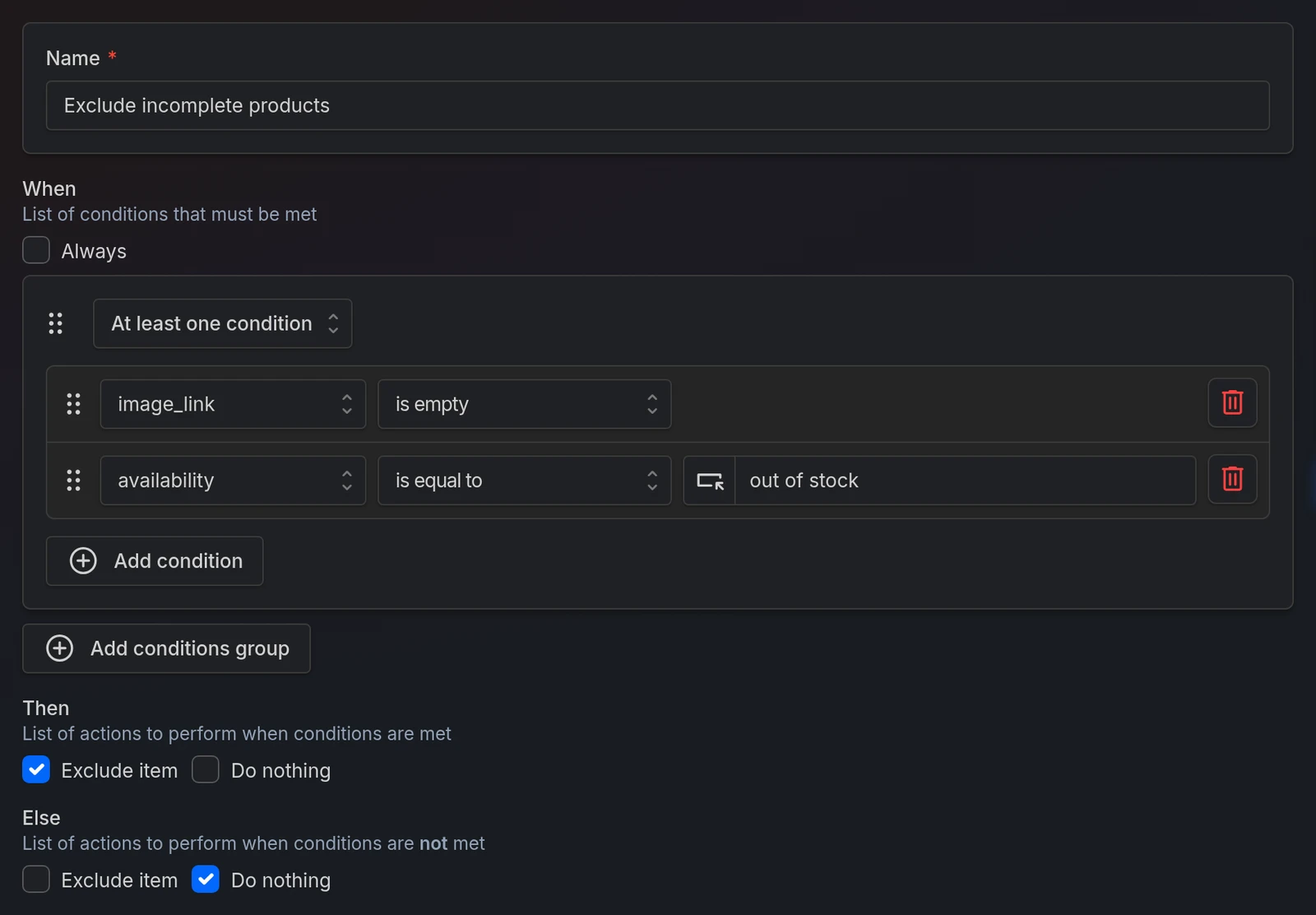1316x915 pixels.
Task: Uncheck Exclude item under Then
Action: 36,769
